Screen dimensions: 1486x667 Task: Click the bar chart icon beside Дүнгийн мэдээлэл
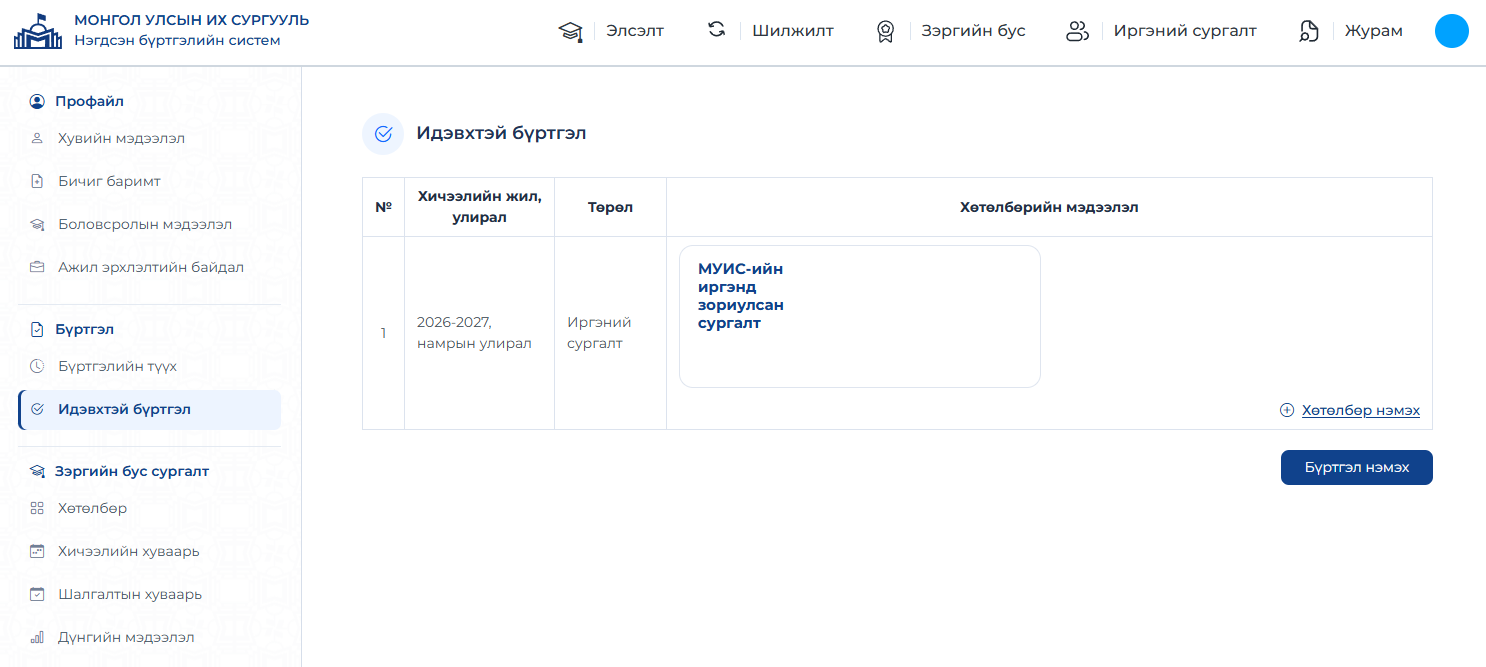point(37,638)
